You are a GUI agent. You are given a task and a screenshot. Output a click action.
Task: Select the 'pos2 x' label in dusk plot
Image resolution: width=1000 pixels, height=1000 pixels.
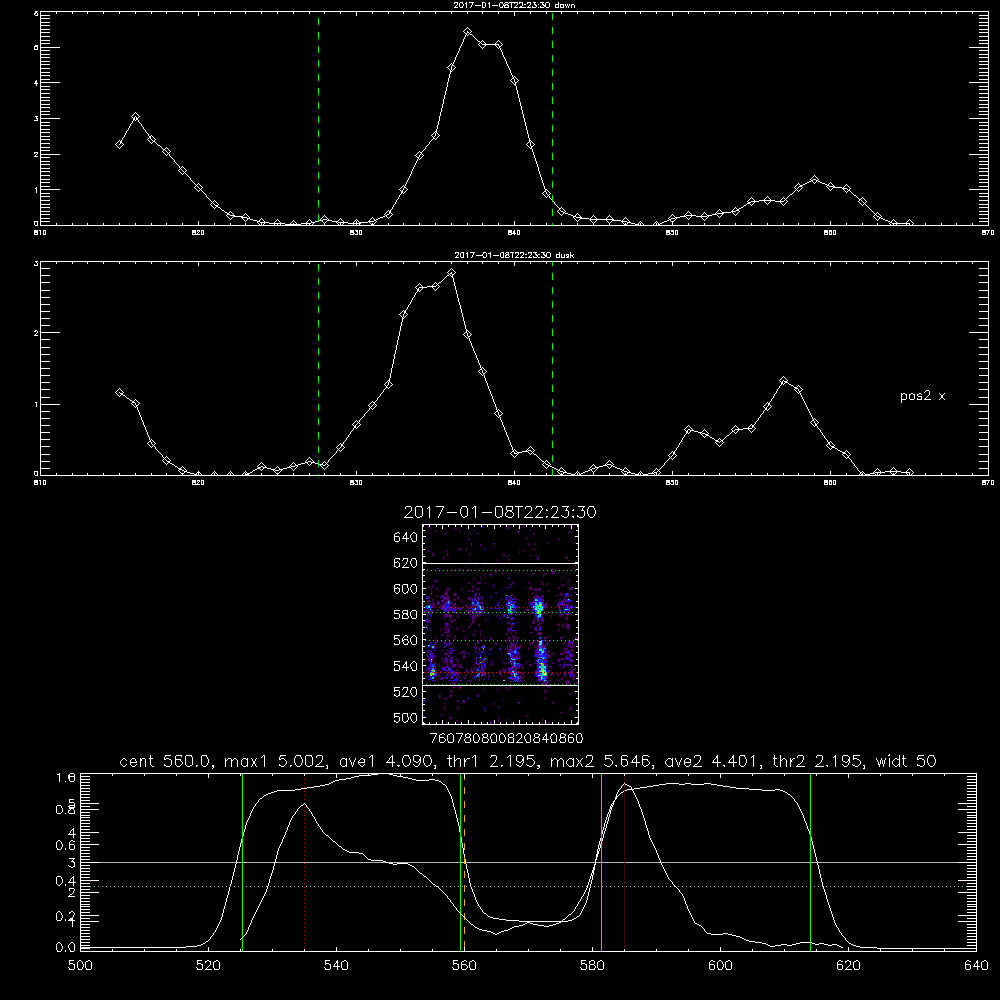(x=922, y=396)
